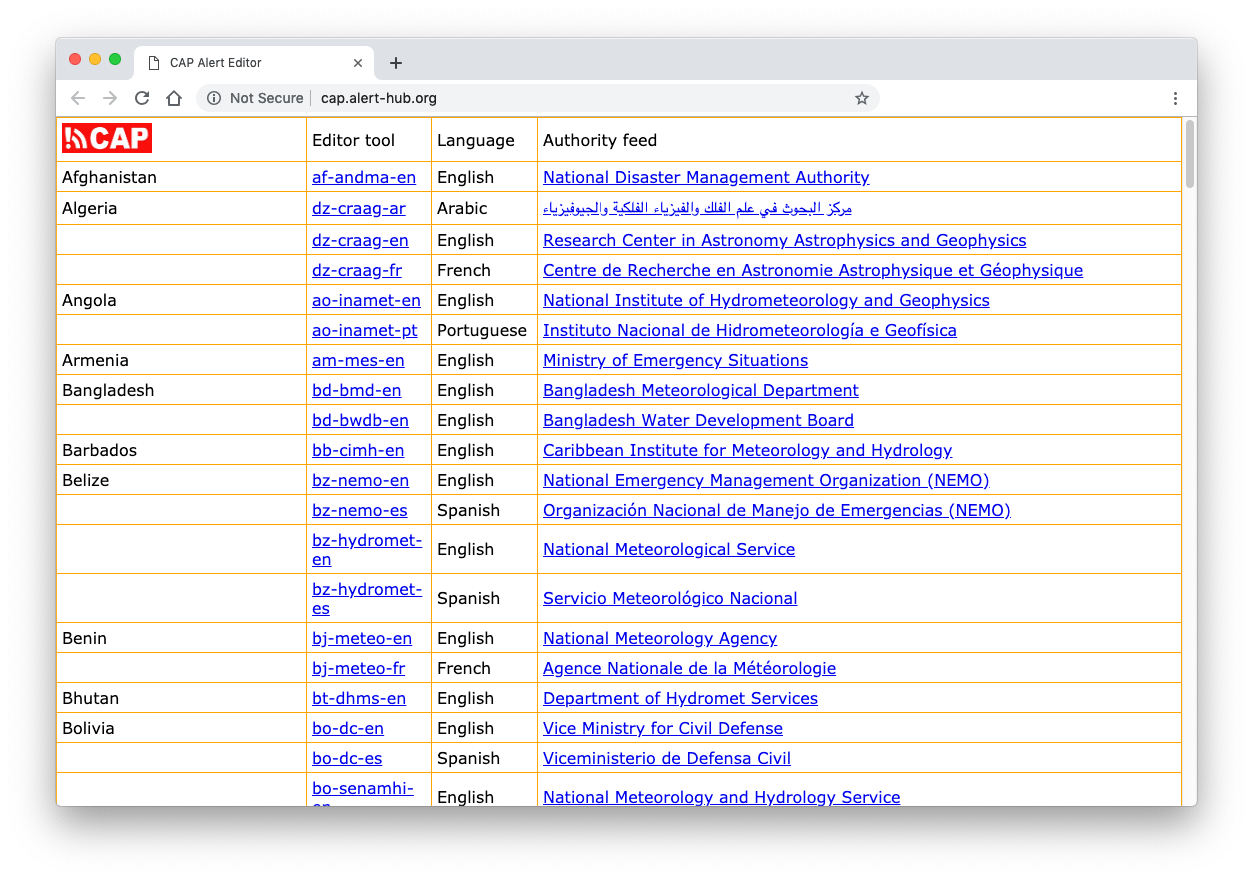Open National Meteorological Service feed
This screenshot has width=1253, height=880.
[x=669, y=549]
